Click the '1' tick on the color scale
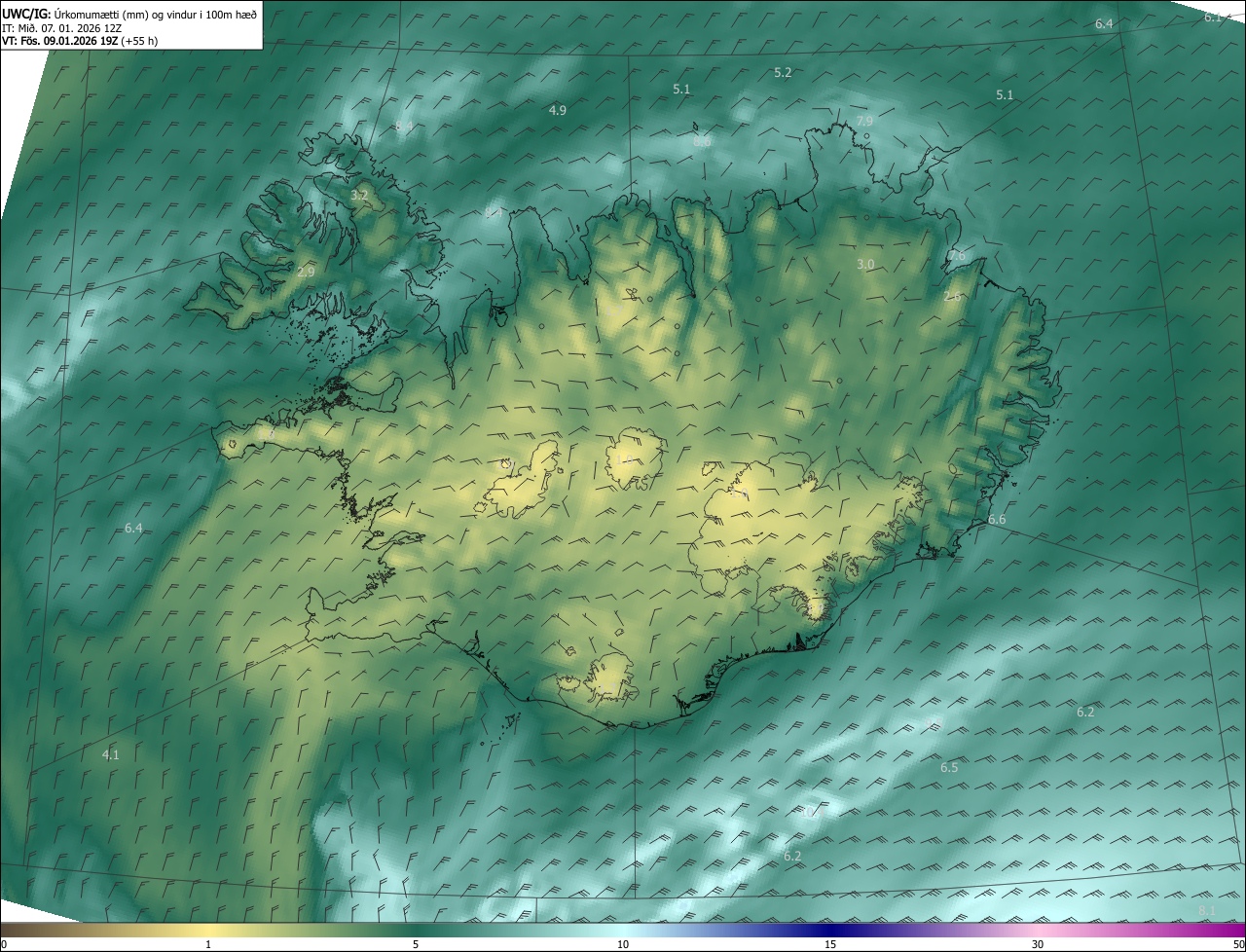 208,944
